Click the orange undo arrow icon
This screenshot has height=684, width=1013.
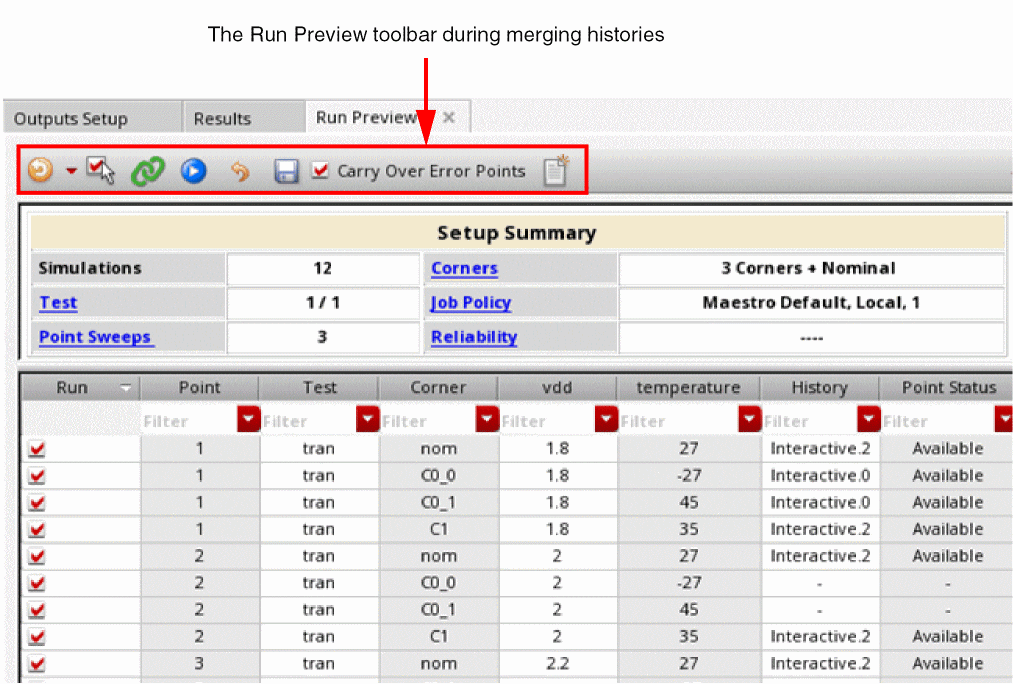(240, 171)
